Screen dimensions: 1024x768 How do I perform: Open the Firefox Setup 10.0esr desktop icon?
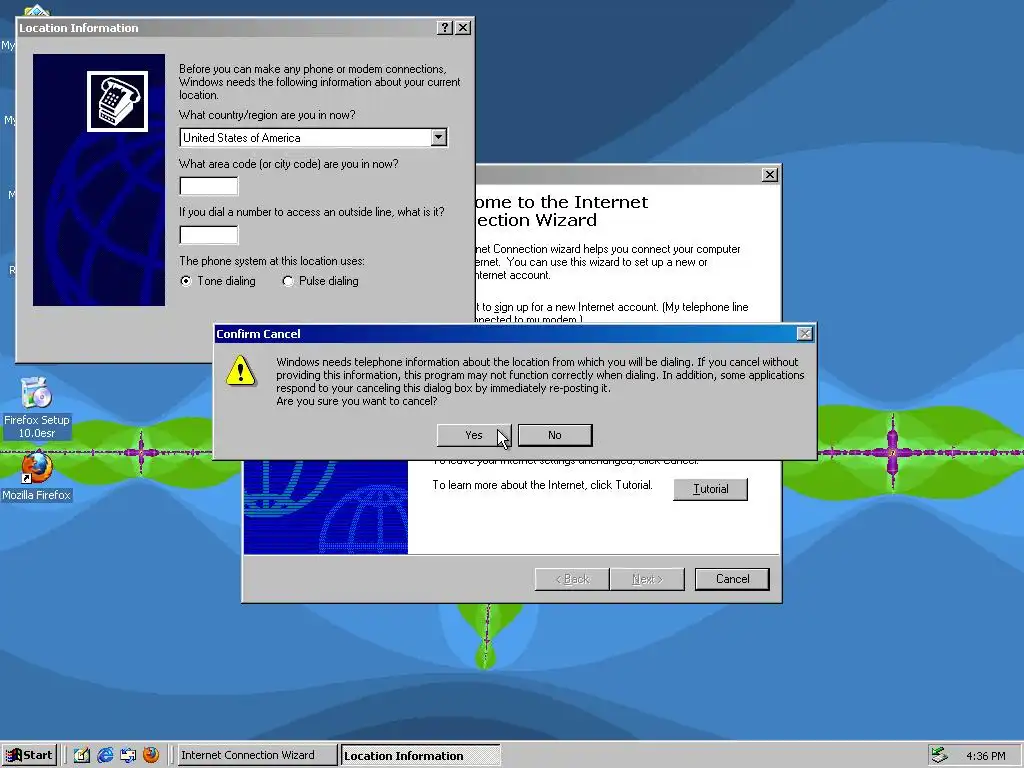tap(37, 408)
